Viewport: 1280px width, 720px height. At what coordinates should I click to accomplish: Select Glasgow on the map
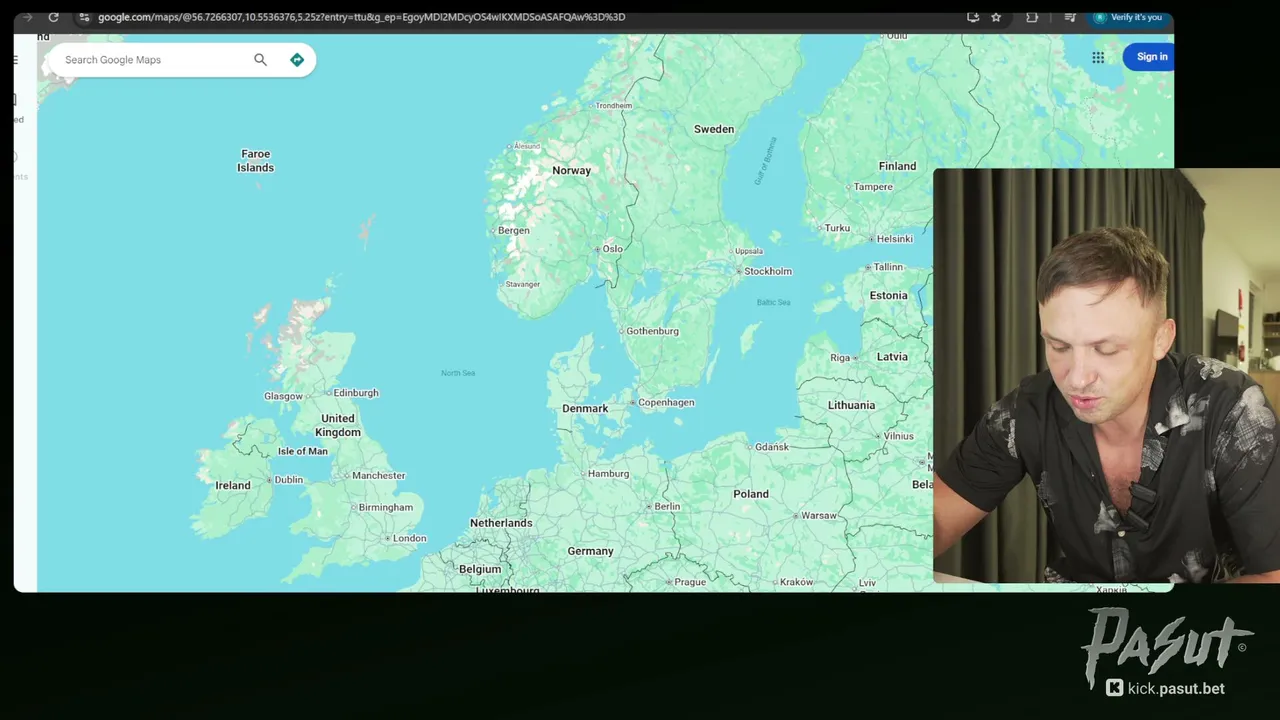pyautogui.click(x=283, y=397)
